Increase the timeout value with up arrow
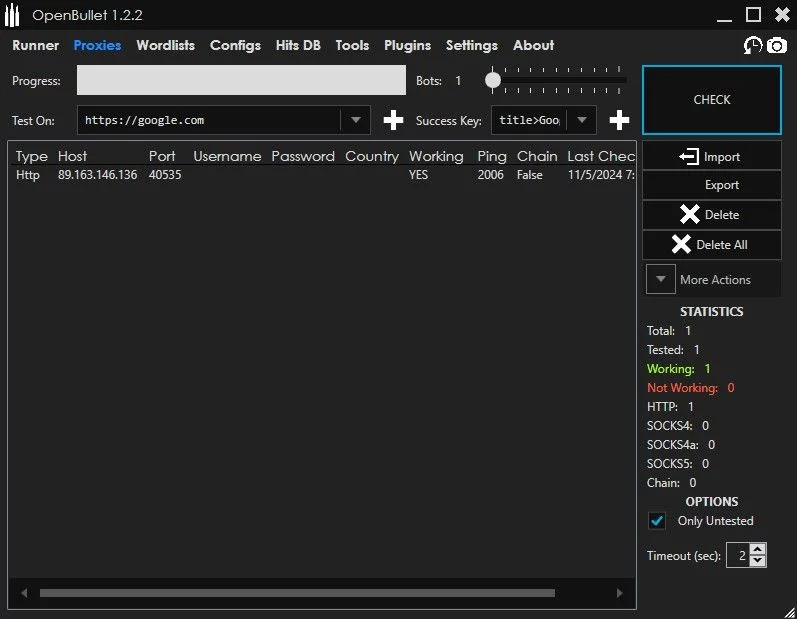The width and height of the screenshot is (797, 619). pyautogui.click(x=757, y=549)
